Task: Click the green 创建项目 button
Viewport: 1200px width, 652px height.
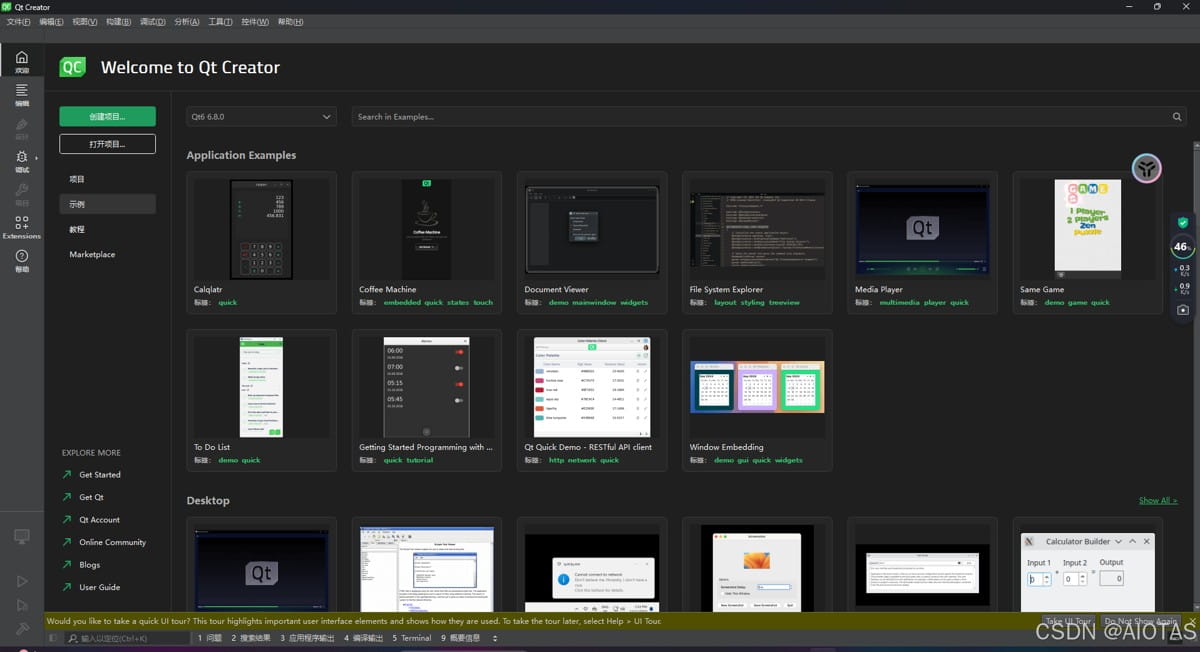Action: (107, 116)
